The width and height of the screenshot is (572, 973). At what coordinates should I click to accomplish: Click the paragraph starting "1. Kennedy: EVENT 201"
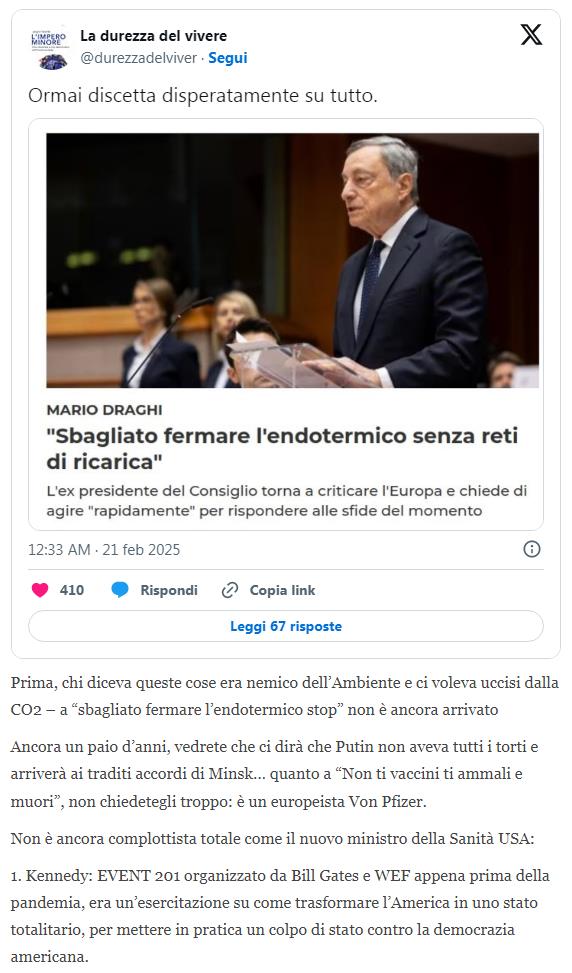pyautogui.click(x=280, y=916)
